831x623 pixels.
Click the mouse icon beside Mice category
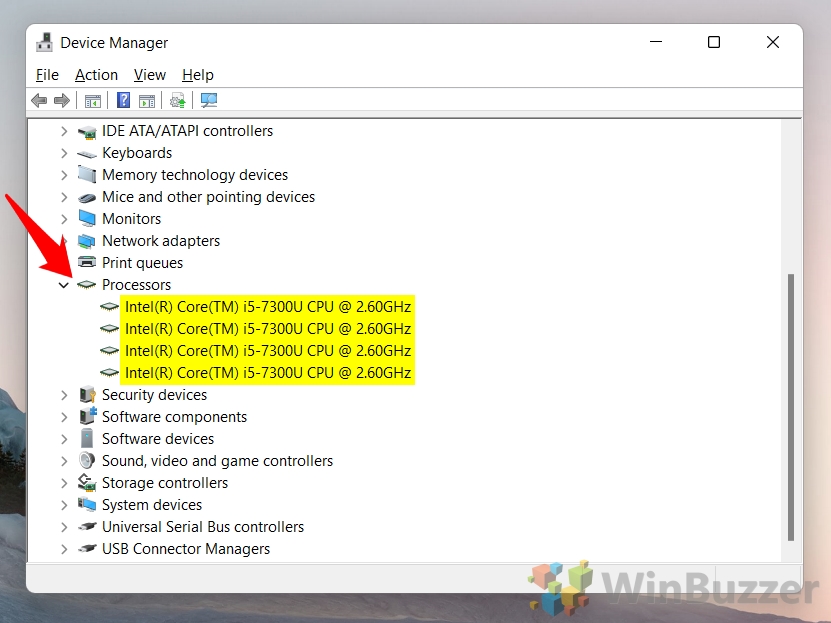coord(87,198)
